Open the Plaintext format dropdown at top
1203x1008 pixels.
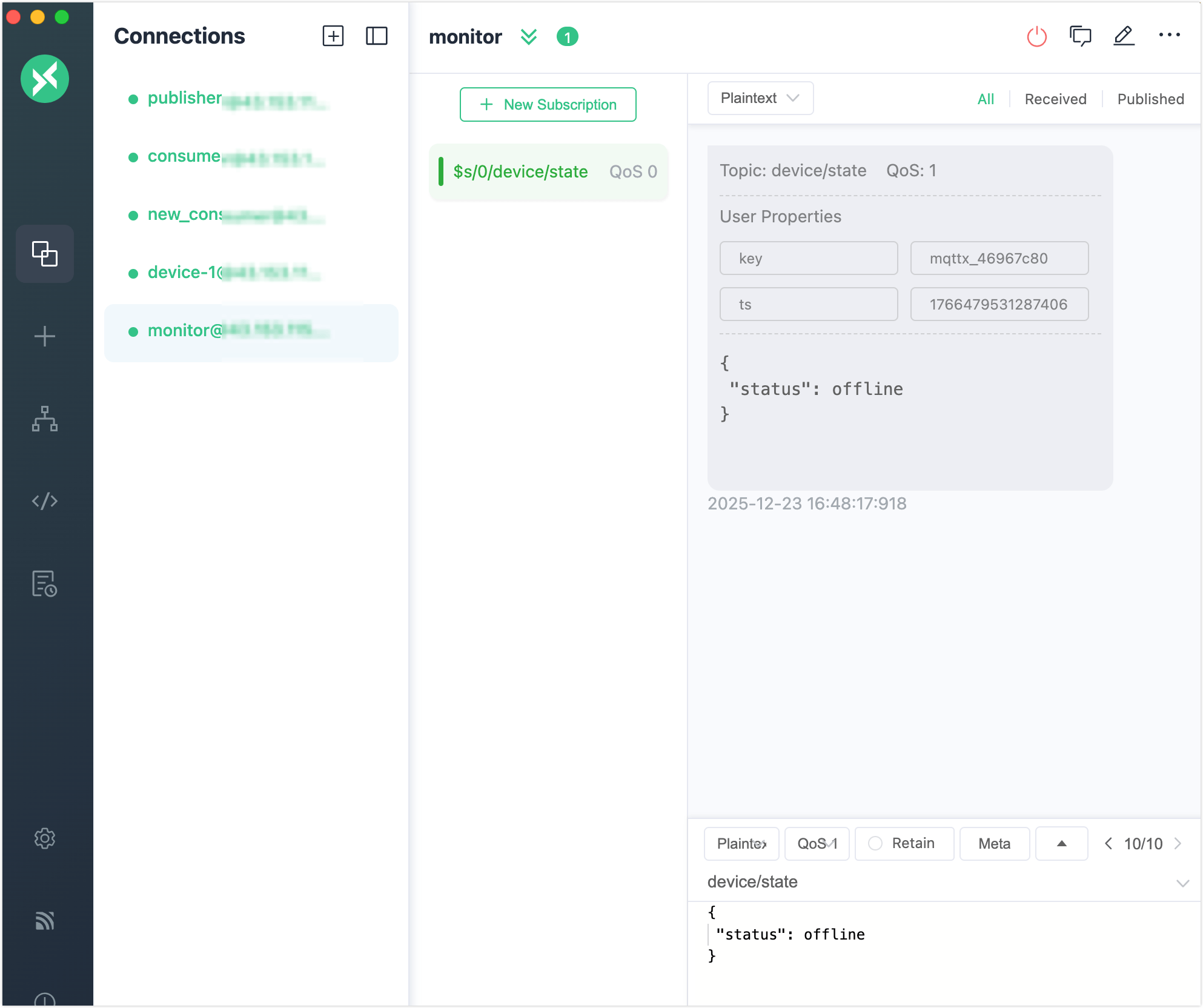(x=760, y=98)
